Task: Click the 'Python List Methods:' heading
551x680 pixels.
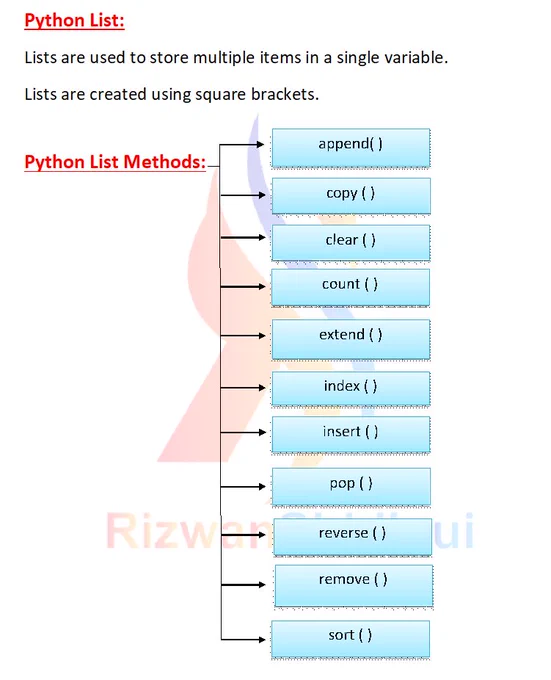Action: coord(115,162)
